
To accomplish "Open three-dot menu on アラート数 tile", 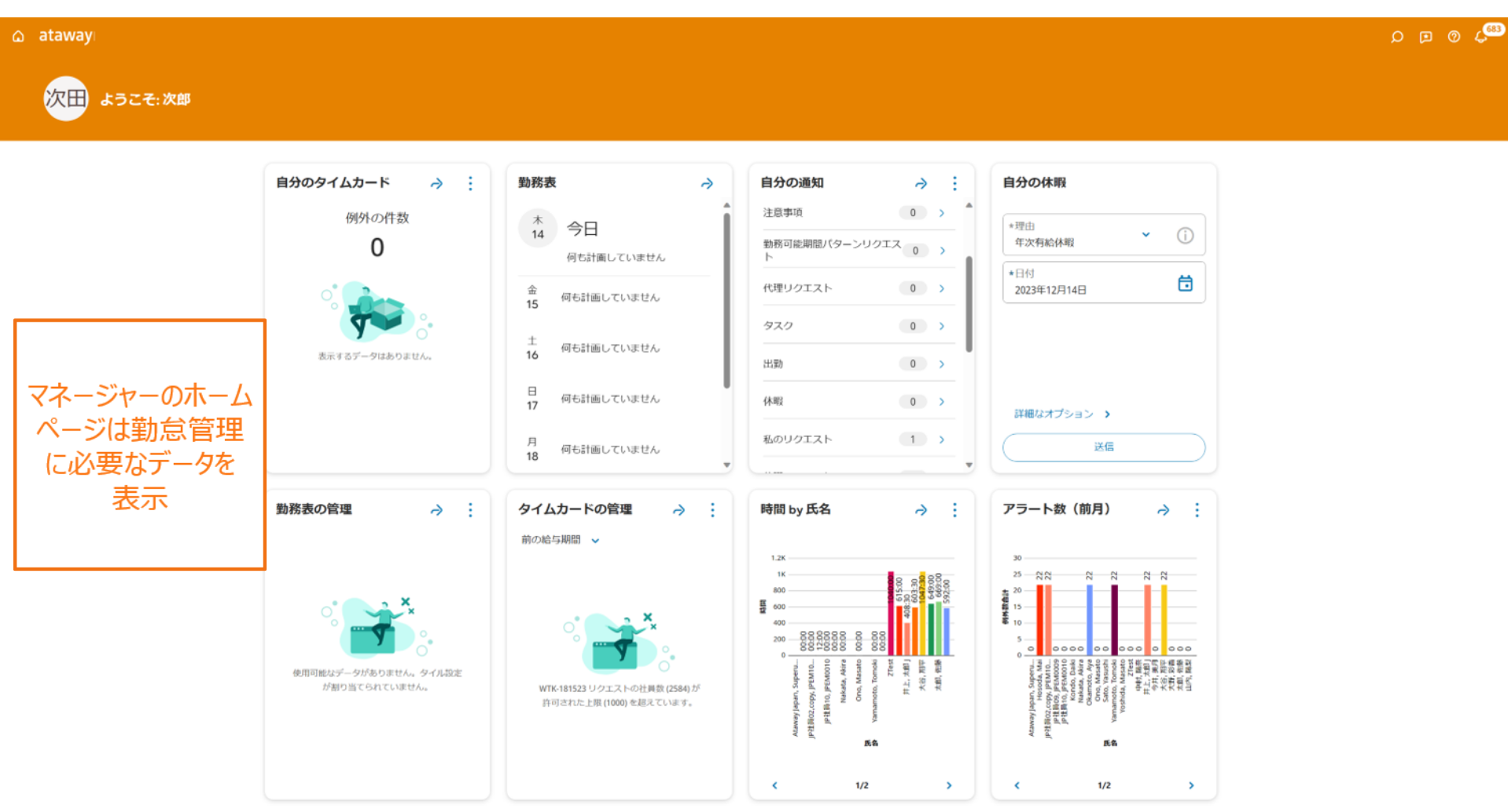I will pos(1197,510).
